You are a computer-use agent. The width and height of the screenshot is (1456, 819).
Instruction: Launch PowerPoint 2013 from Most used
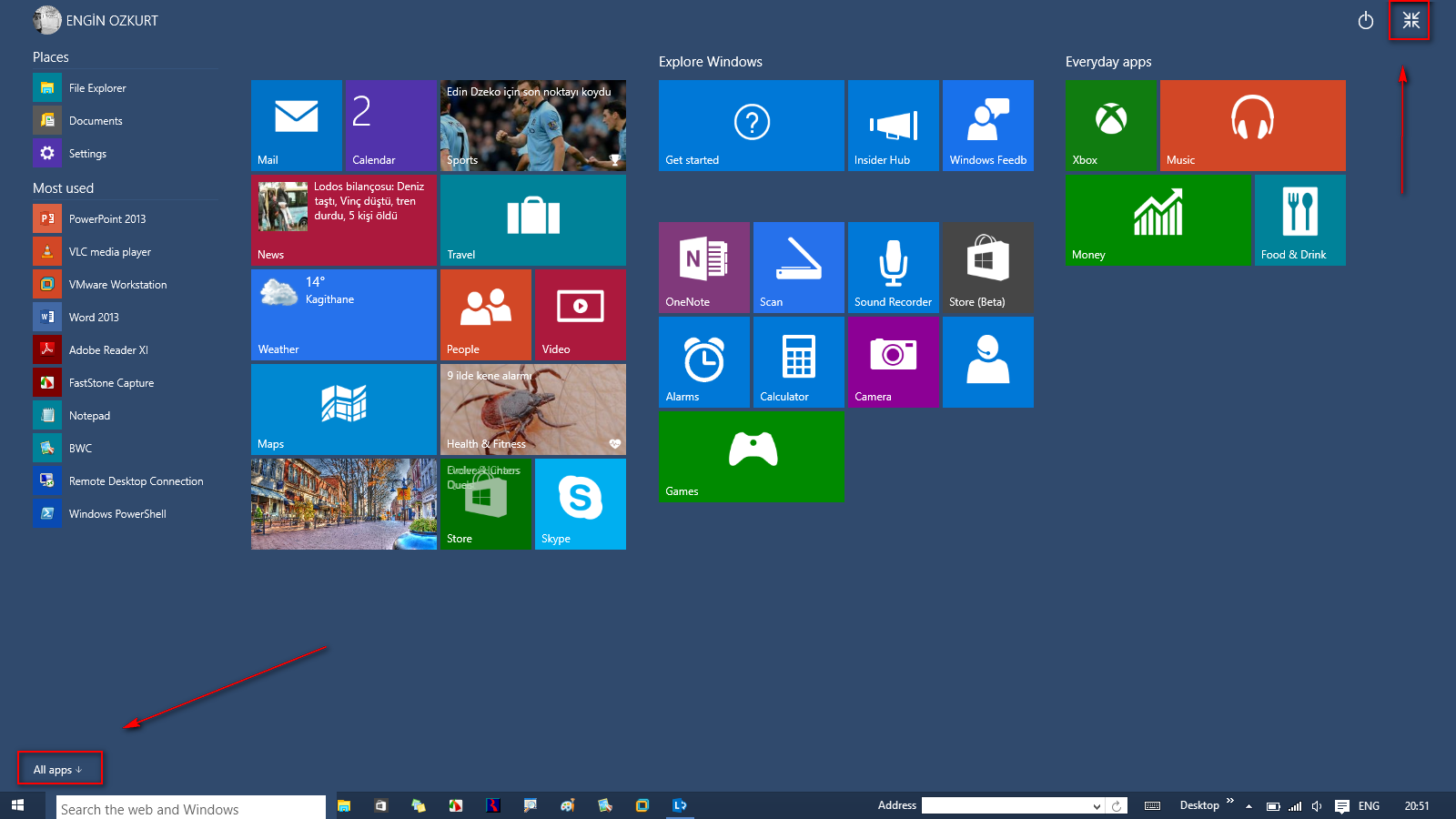pyautogui.click(x=126, y=219)
